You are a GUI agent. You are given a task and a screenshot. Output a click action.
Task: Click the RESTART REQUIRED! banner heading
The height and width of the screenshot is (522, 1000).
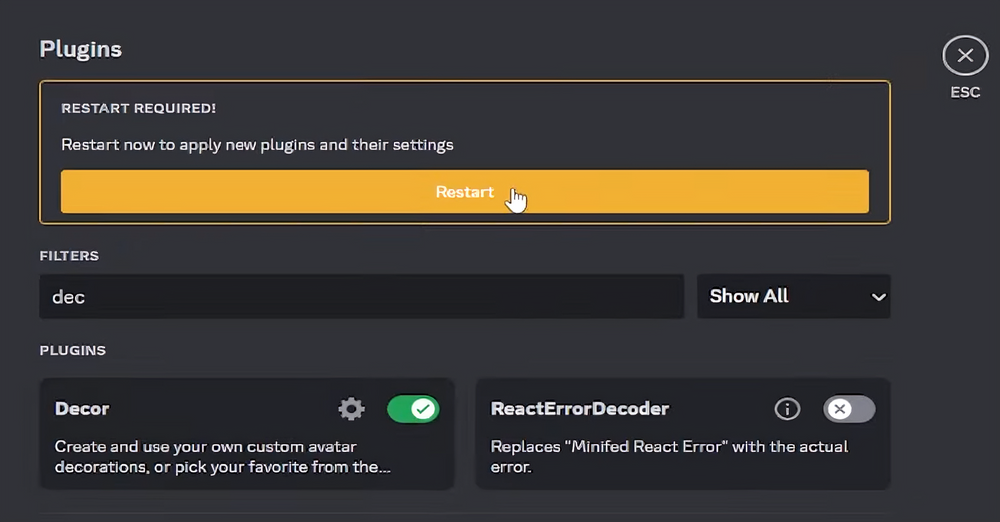tap(138, 108)
